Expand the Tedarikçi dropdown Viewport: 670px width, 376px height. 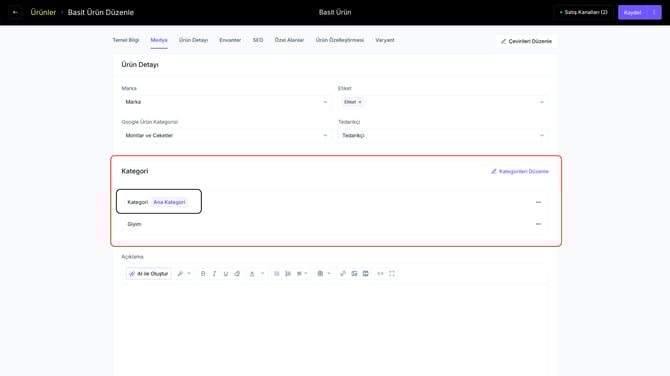click(x=443, y=135)
